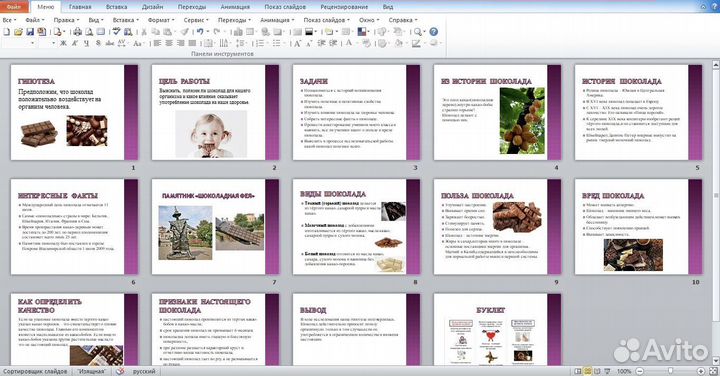Open the Undo history dropdown arrow
The width and height of the screenshot is (720, 376).
[208, 32]
